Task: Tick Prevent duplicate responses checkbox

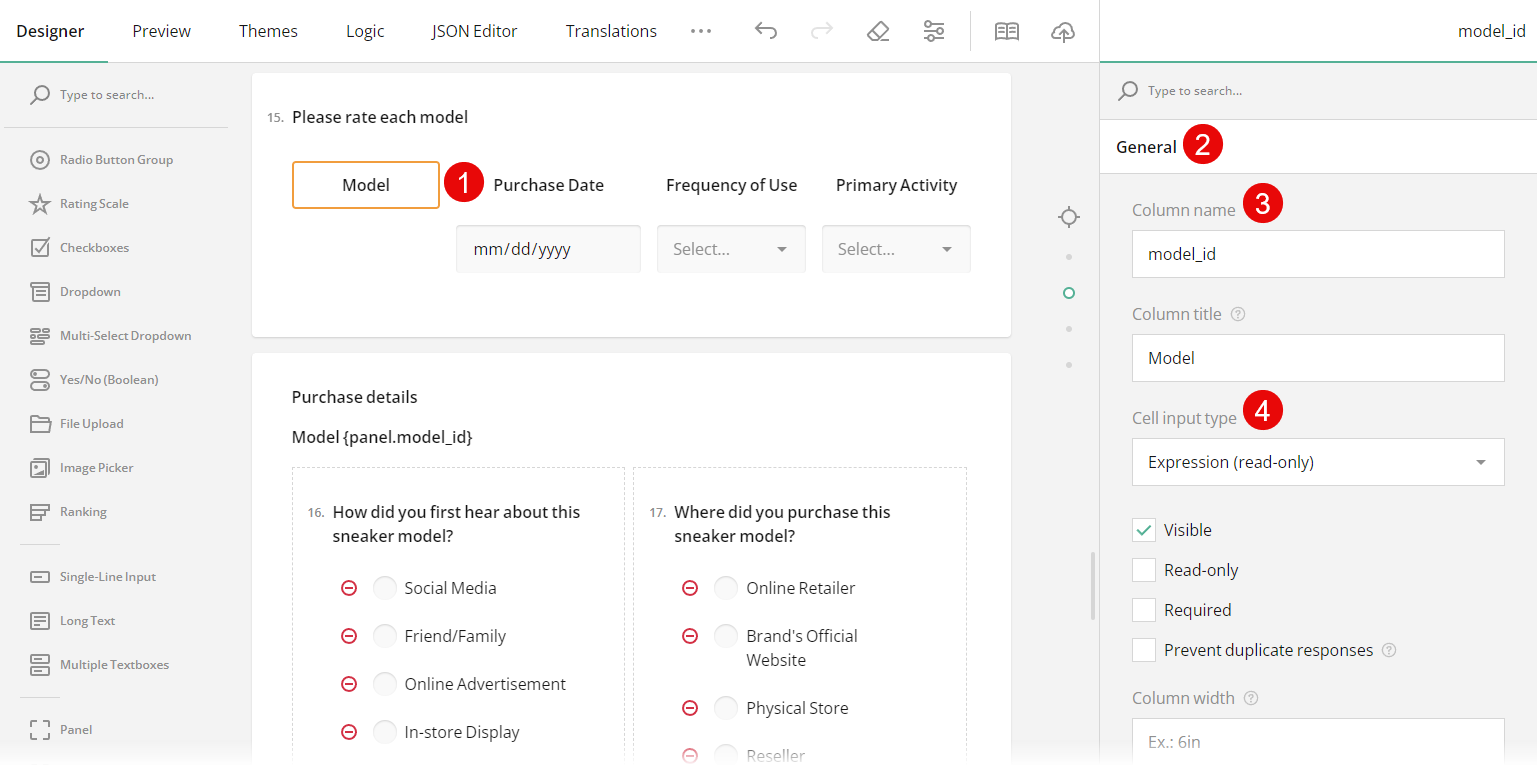Action: pos(1144,650)
